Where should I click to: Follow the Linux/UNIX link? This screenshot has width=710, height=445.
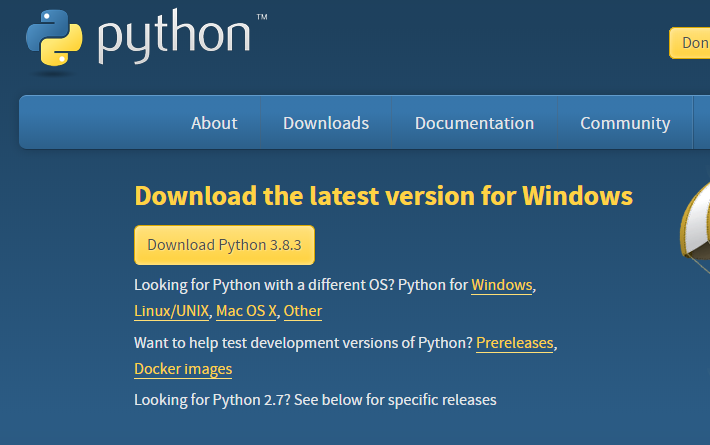[172, 311]
